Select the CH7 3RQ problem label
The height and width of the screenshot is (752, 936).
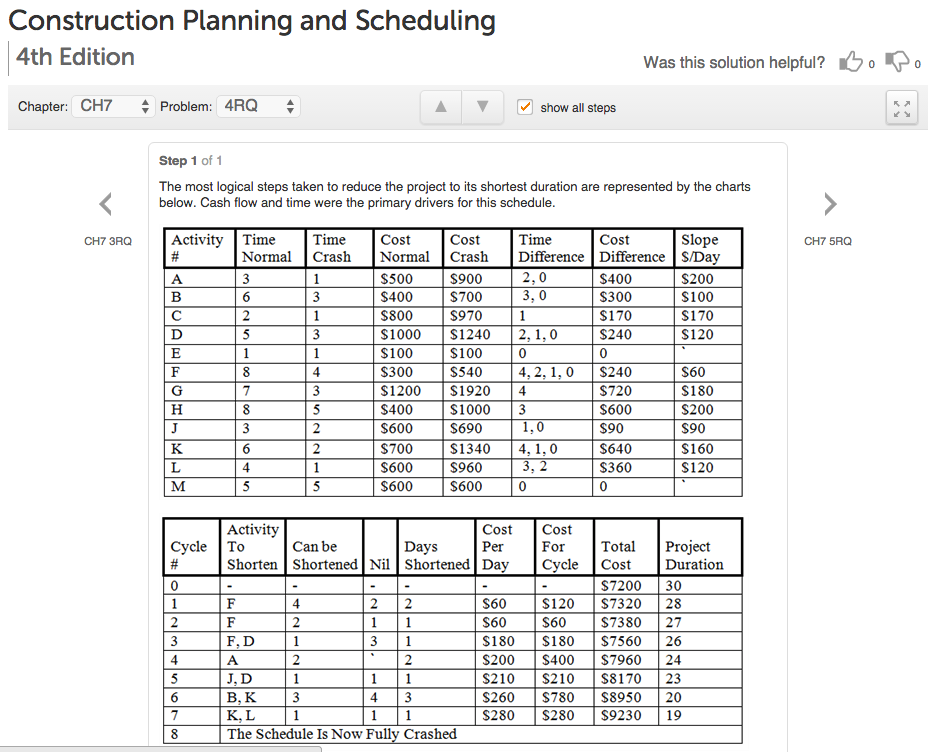(x=108, y=241)
